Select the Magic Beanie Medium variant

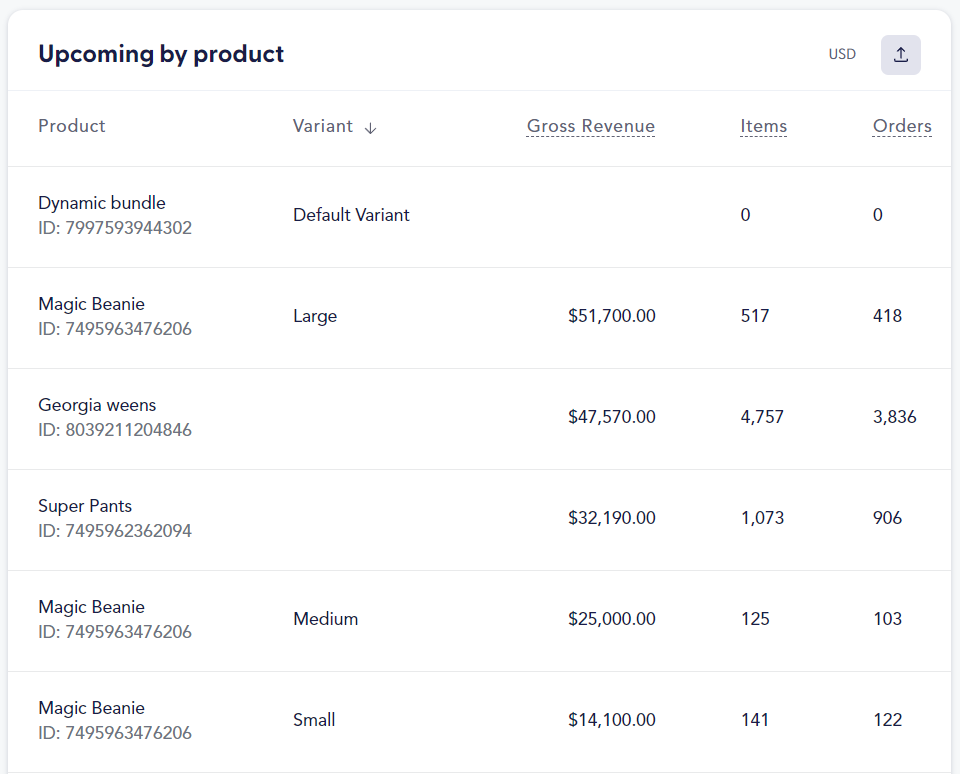325,619
